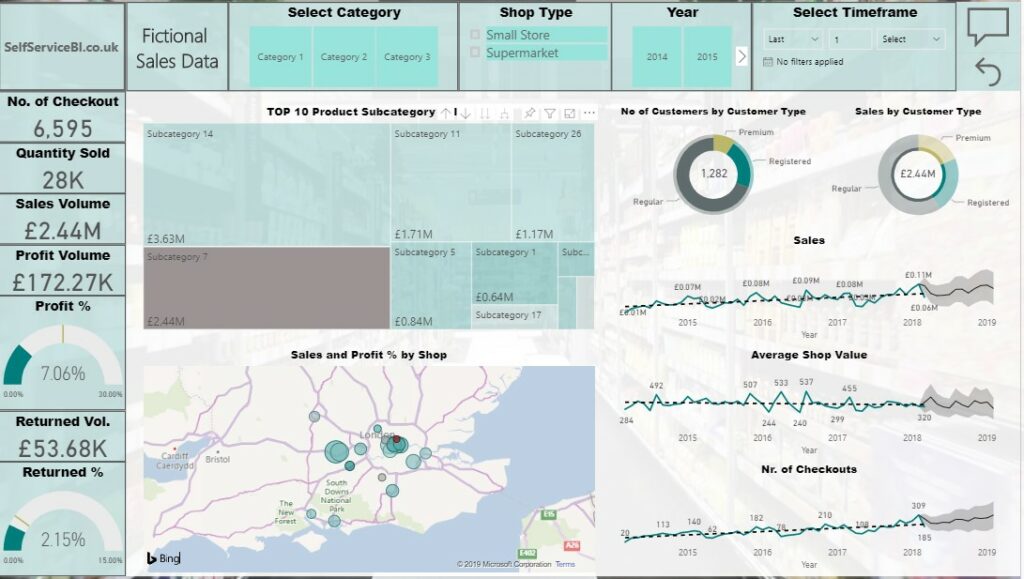Click the red shop bubble in London
The height and width of the screenshot is (579, 1024).
396,439
